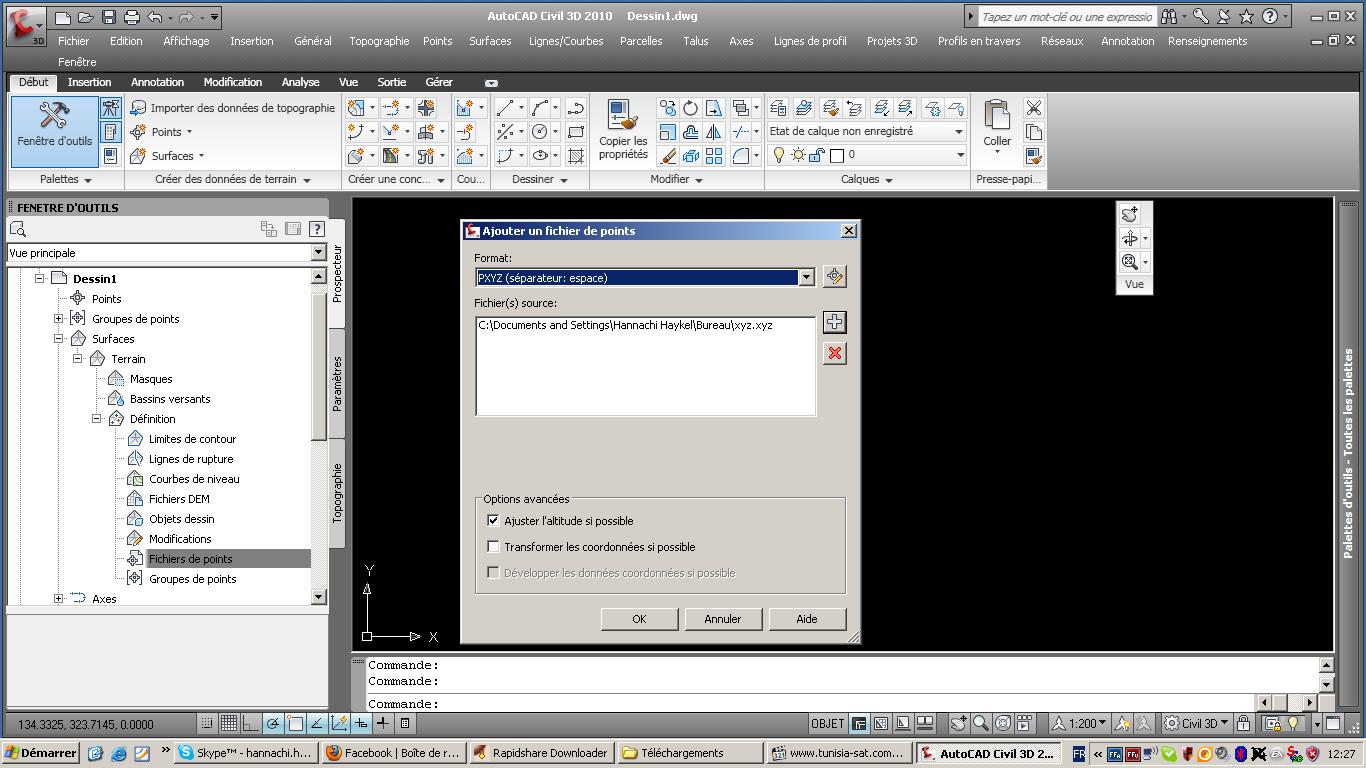Open the Surfaces menu
The image size is (1366, 768).
pos(490,41)
